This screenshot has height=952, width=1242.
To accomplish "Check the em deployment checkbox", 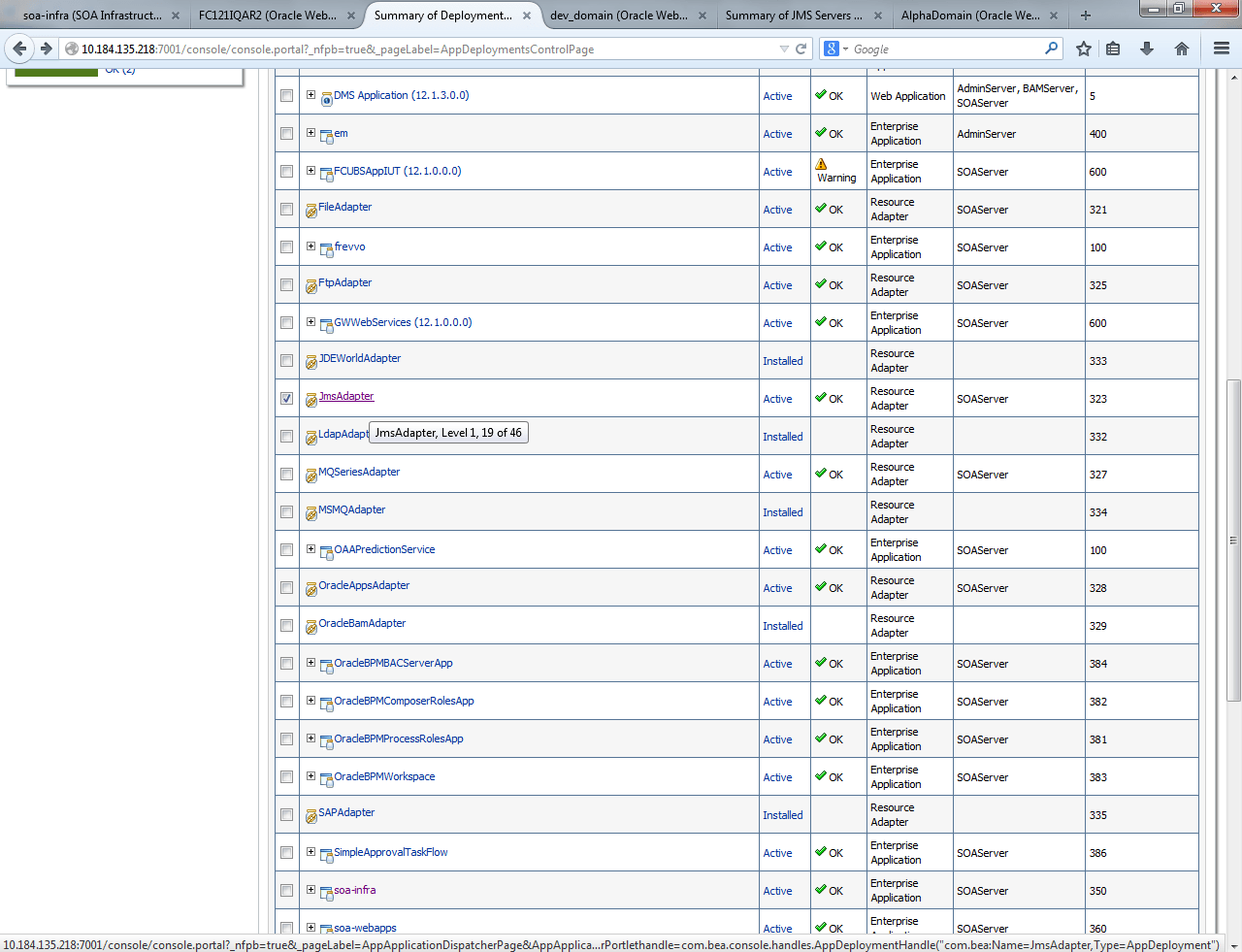I will [286, 133].
